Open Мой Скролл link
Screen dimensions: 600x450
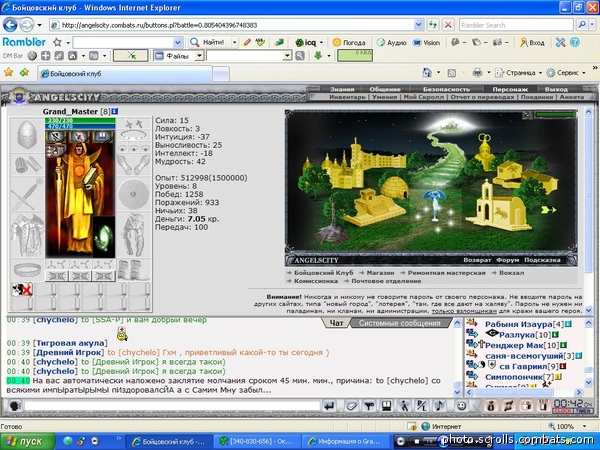pos(424,97)
